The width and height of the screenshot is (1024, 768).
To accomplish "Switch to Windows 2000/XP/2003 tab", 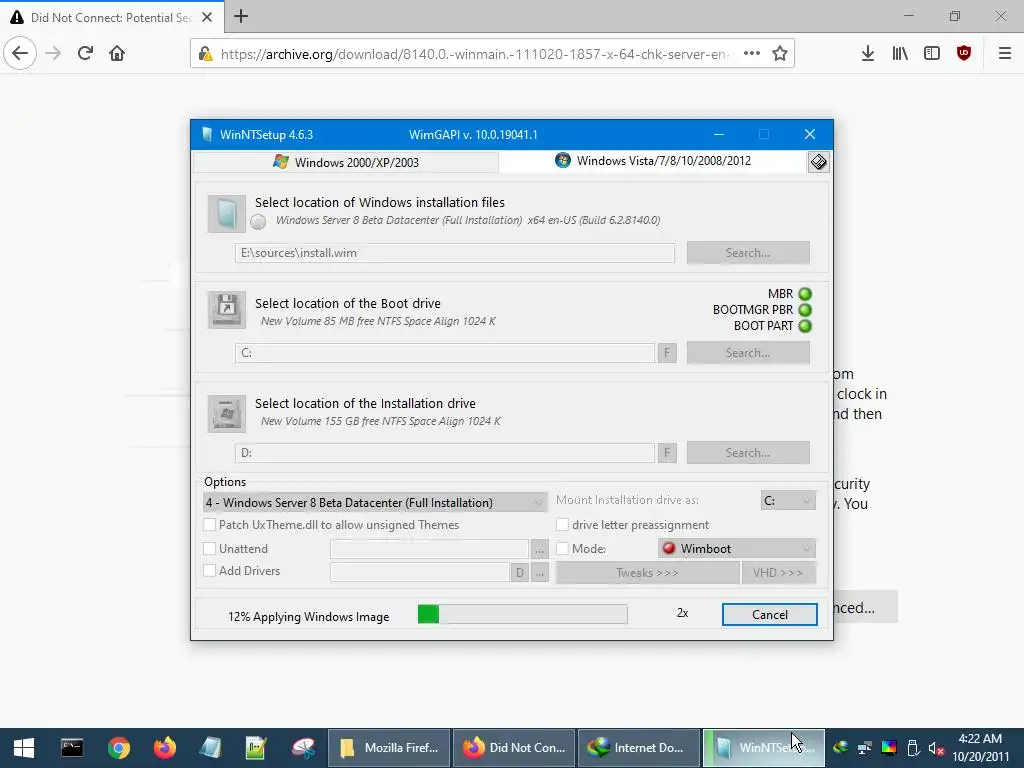I will tap(346, 162).
